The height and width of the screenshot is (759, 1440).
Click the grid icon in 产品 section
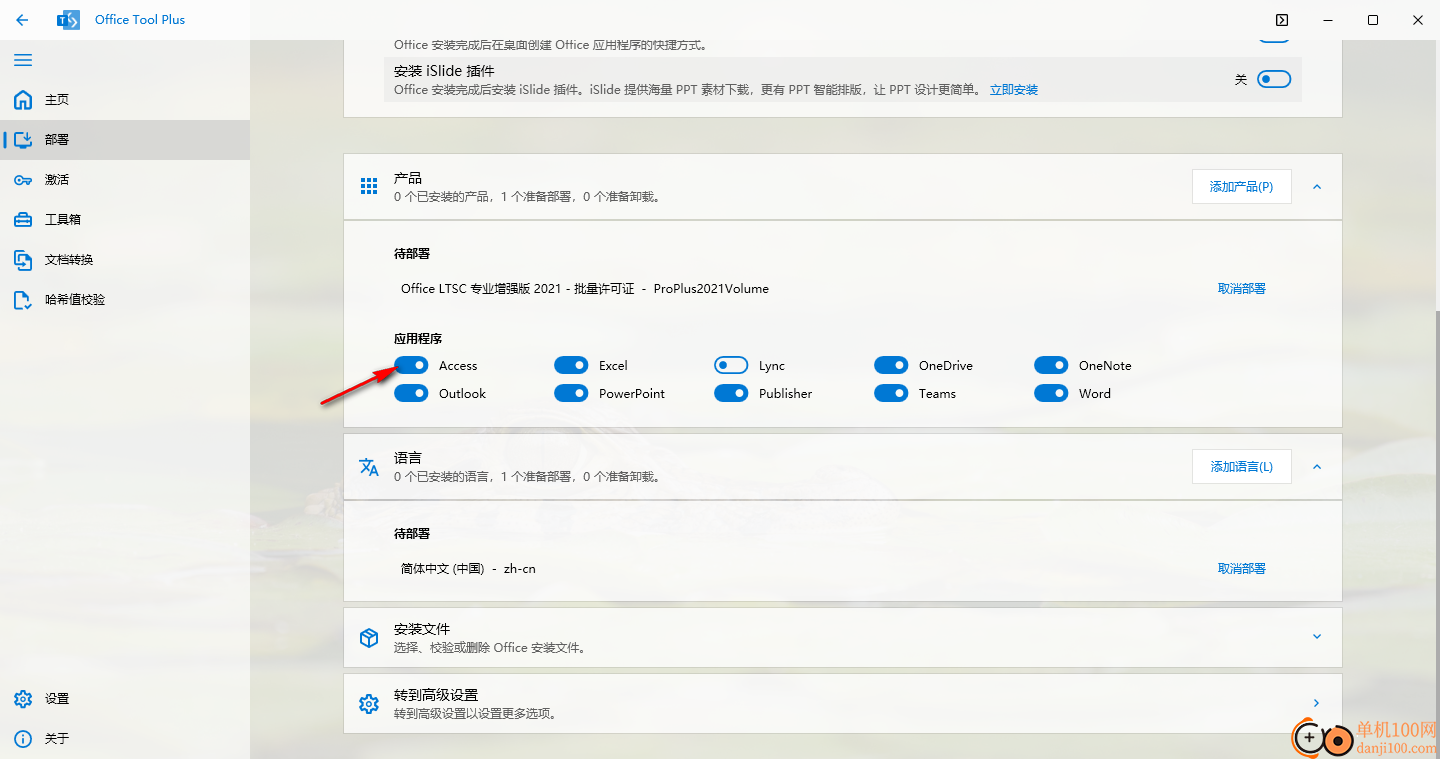click(369, 187)
